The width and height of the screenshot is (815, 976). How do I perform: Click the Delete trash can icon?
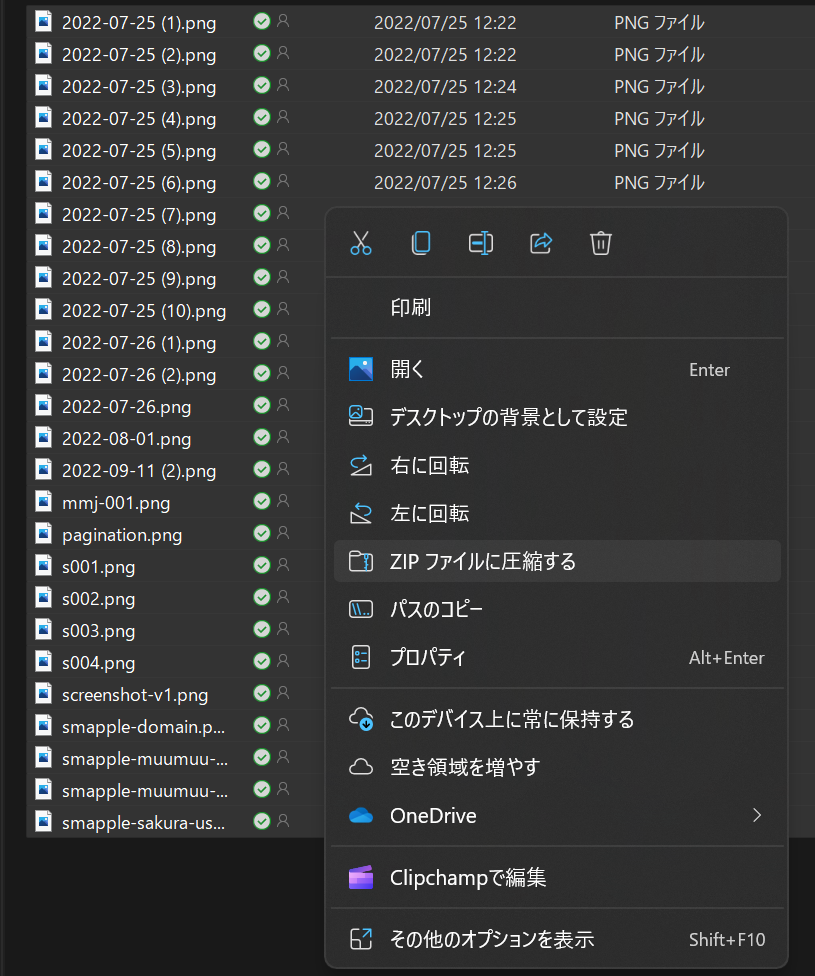(x=601, y=243)
